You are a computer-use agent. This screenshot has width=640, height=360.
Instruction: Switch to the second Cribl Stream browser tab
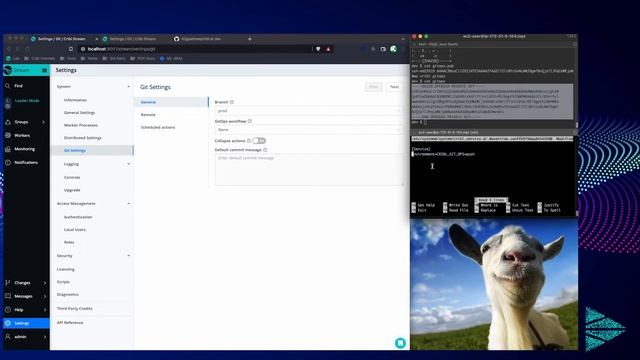click(x=132, y=39)
